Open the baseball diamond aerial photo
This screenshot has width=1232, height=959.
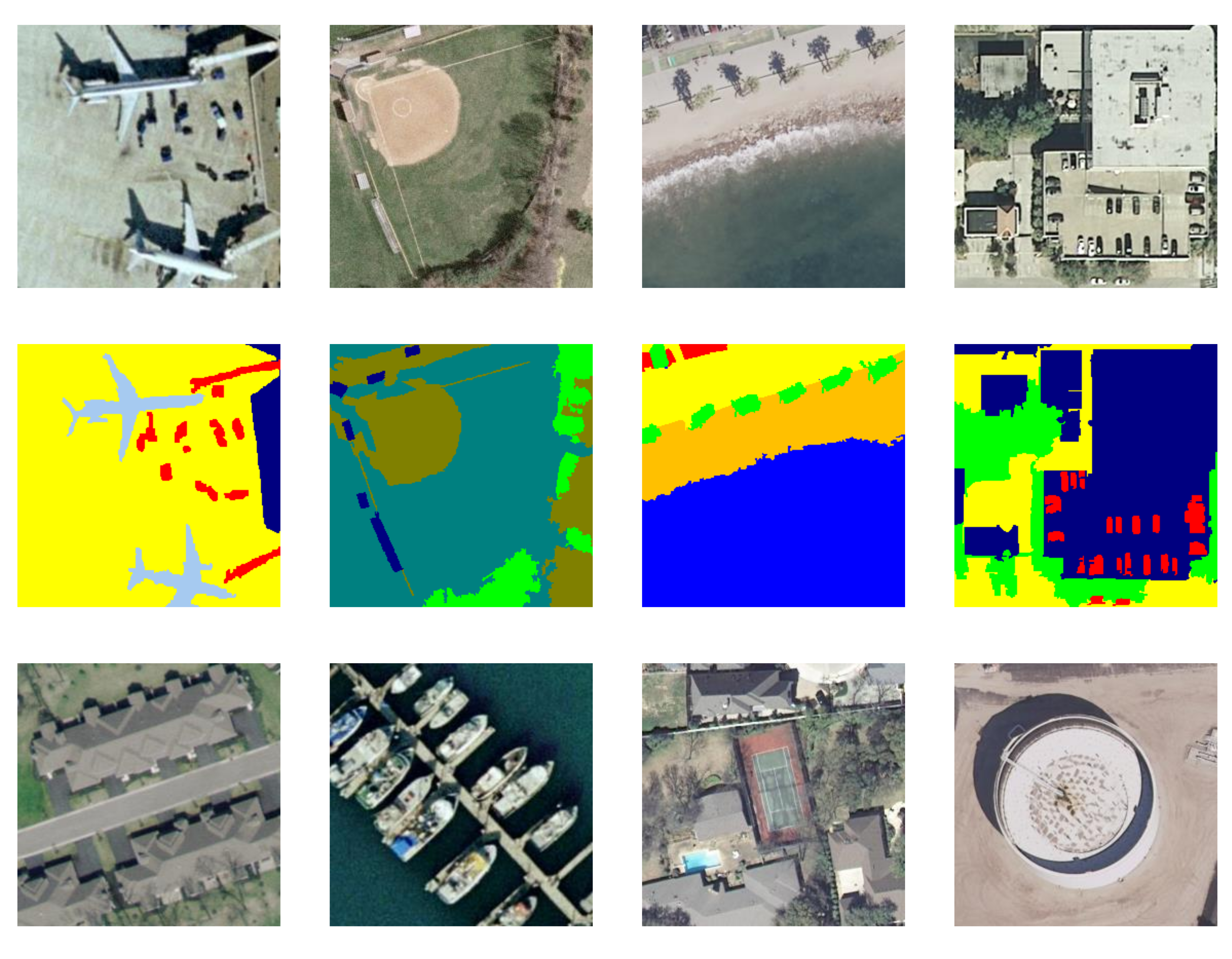[x=461, y=156]
